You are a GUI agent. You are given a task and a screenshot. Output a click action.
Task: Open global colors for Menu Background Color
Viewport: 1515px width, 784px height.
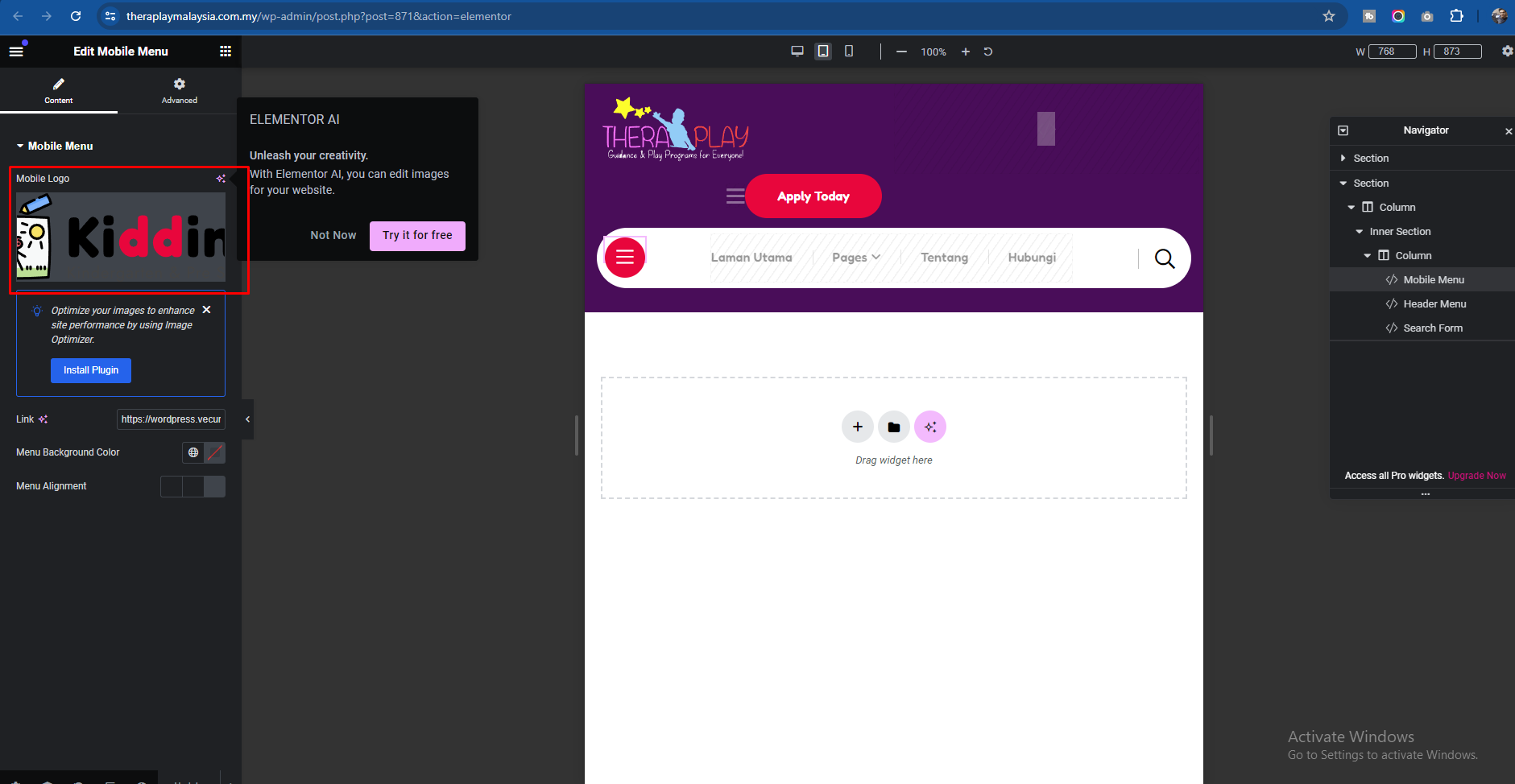(x=193, y=452)
